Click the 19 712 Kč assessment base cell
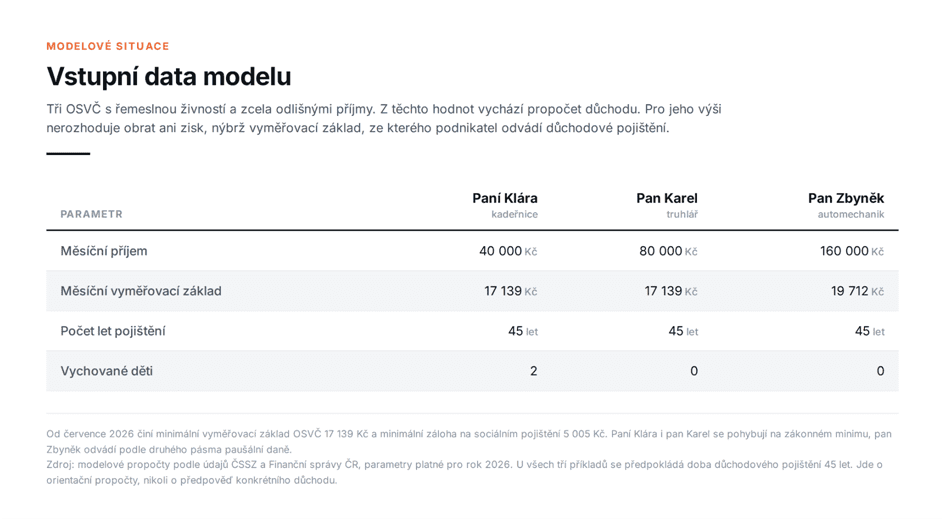The height and width of the screenshot is (521, 944). tap(857, 292)
